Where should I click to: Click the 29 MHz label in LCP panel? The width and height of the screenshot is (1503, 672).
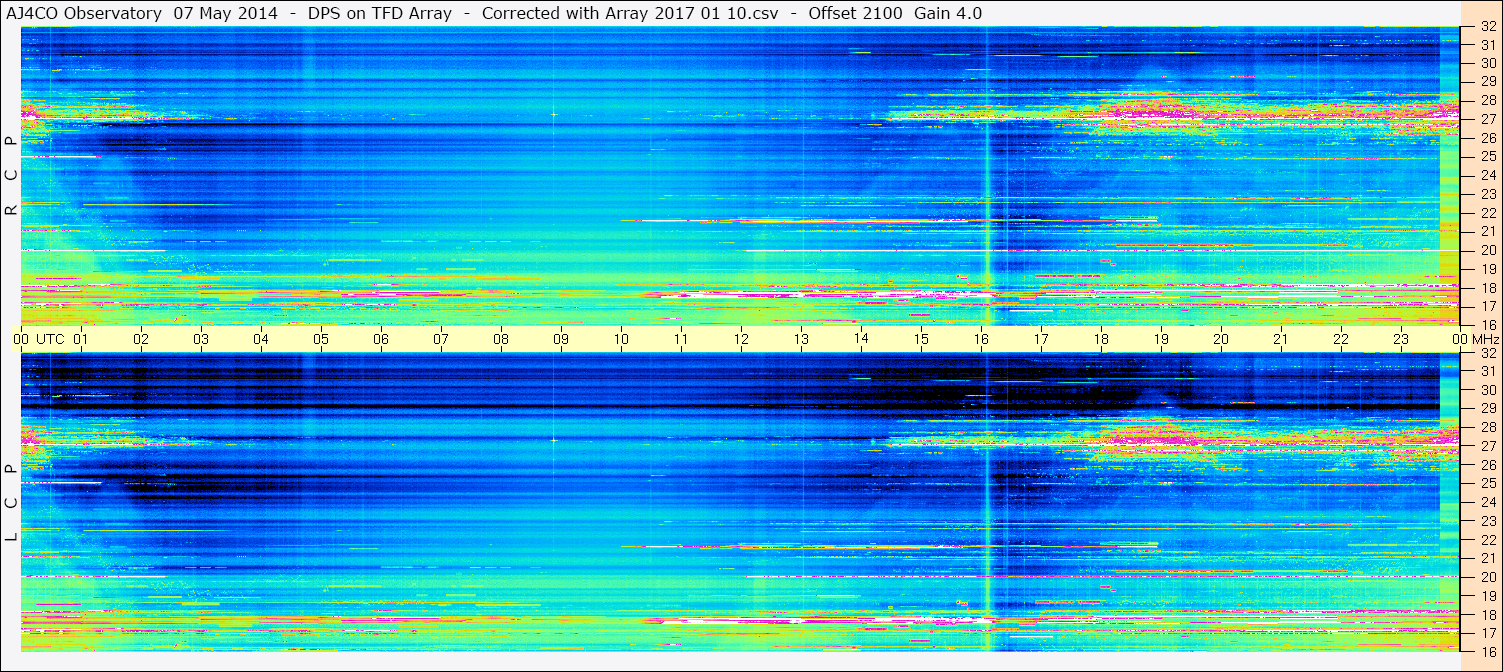pos(1486,409)
